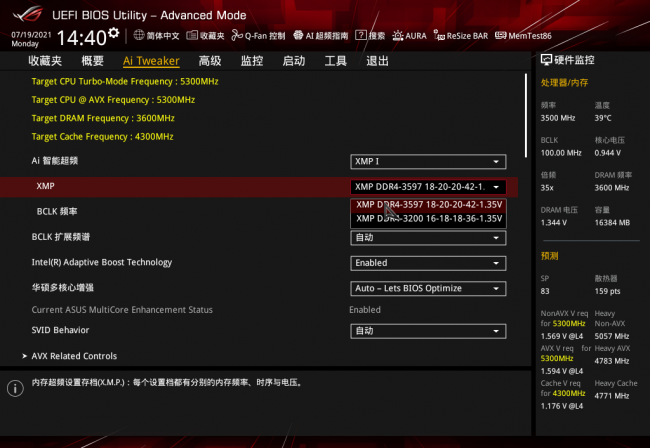Launch MemTest86 icon
Viewport: 650px width, 448px height.
click(500, 36)
